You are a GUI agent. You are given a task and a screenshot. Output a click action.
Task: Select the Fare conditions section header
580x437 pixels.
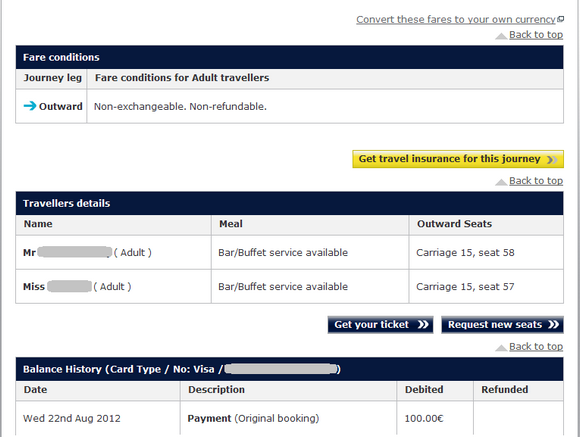pos(290,57)
